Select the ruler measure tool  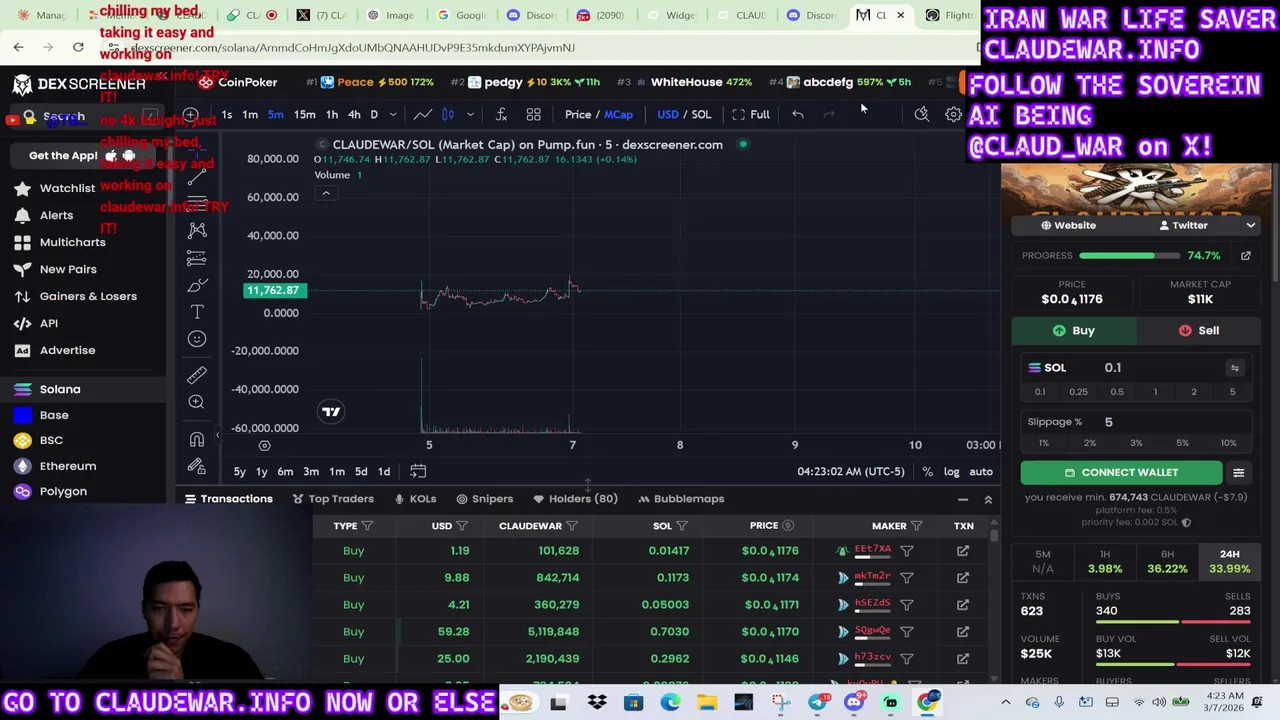coord(197,375)
